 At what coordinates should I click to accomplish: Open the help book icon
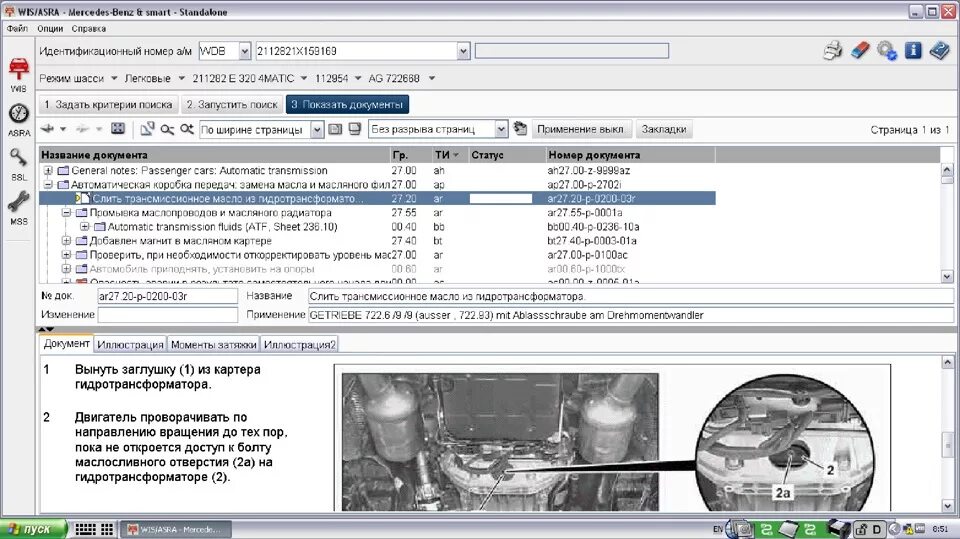tap(939, 51)
